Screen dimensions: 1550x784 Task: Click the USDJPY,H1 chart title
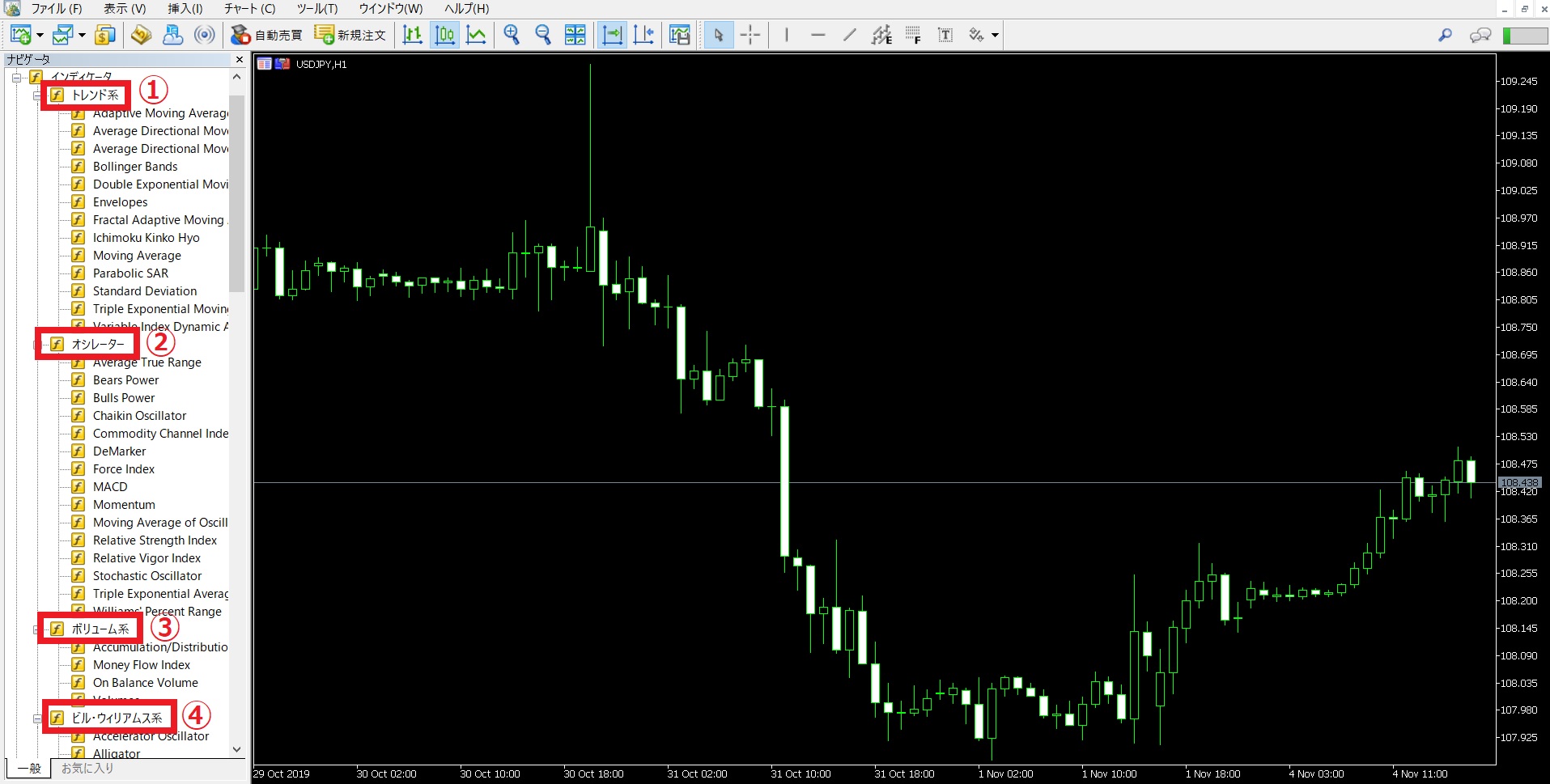(x=321, y=65)
